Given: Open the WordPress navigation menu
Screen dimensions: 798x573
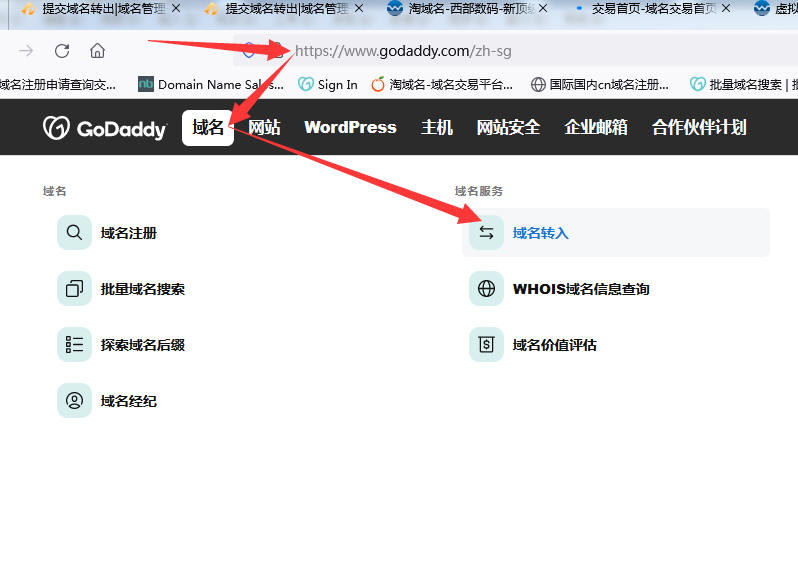Looking at the screenshot, I should pyautogui.click(x=350, y=128).
